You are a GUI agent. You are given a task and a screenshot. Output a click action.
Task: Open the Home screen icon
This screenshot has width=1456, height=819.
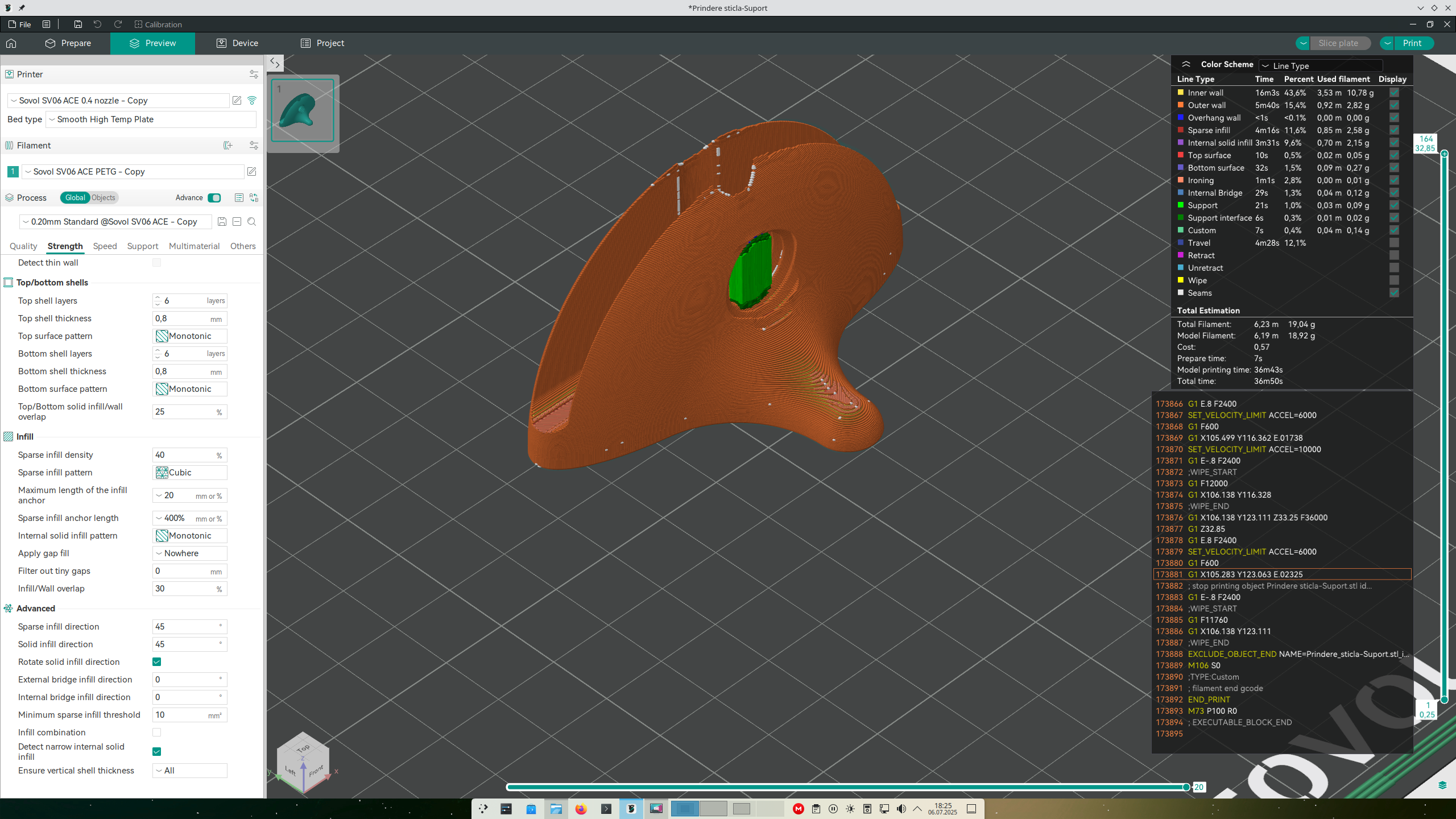11,43
